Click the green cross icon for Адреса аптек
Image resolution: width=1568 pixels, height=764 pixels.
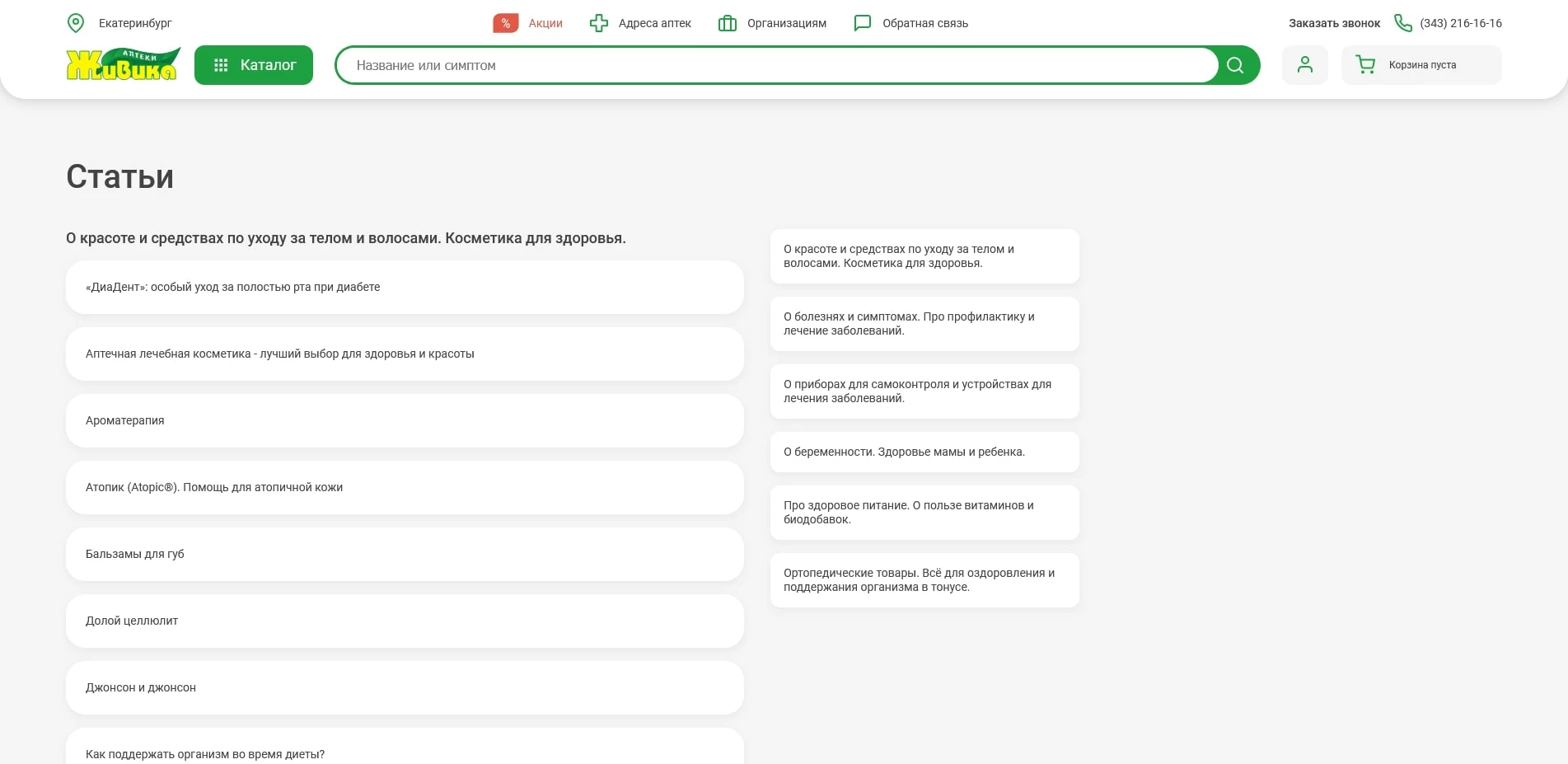(598, 23)
